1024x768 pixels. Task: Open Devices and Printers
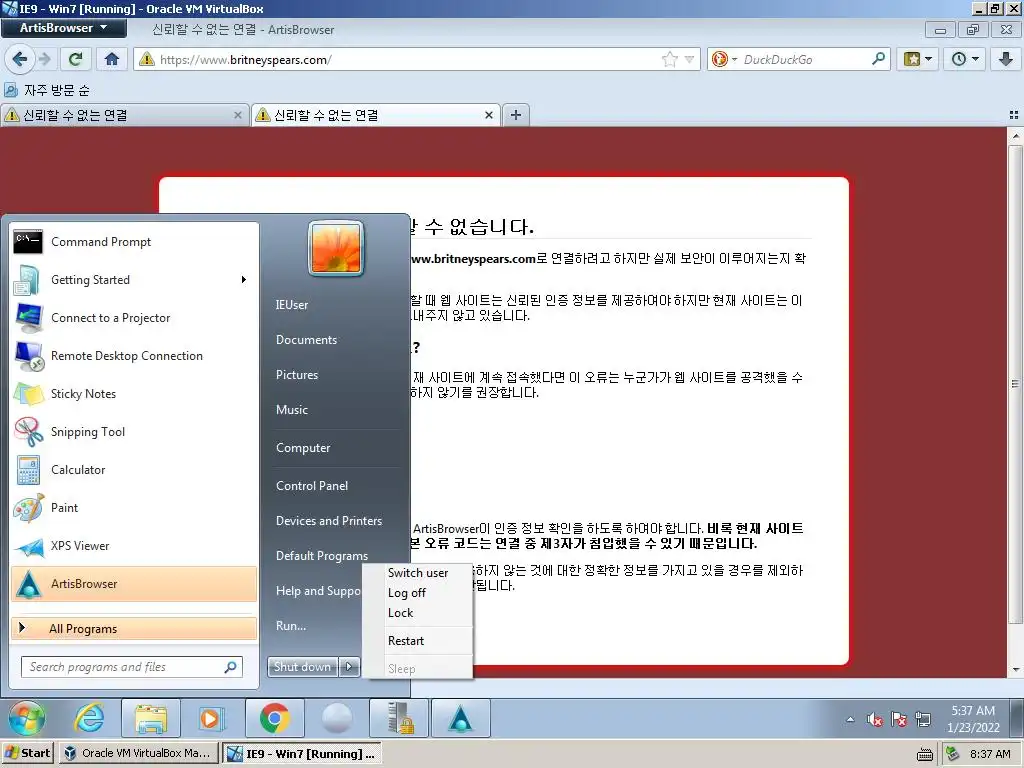tap(328, 520)
